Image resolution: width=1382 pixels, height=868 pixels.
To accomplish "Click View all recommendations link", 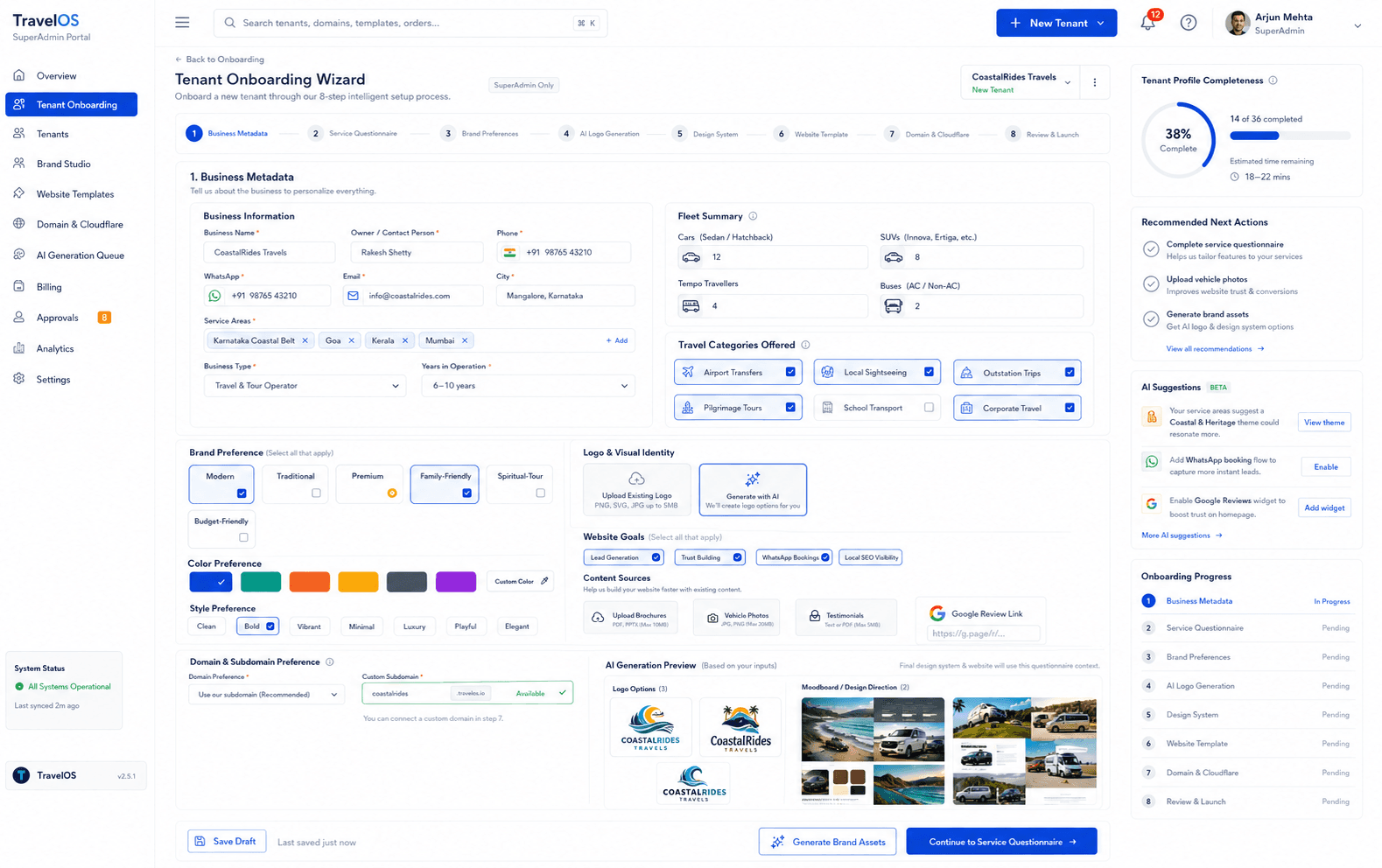I will coord(1215,349).
